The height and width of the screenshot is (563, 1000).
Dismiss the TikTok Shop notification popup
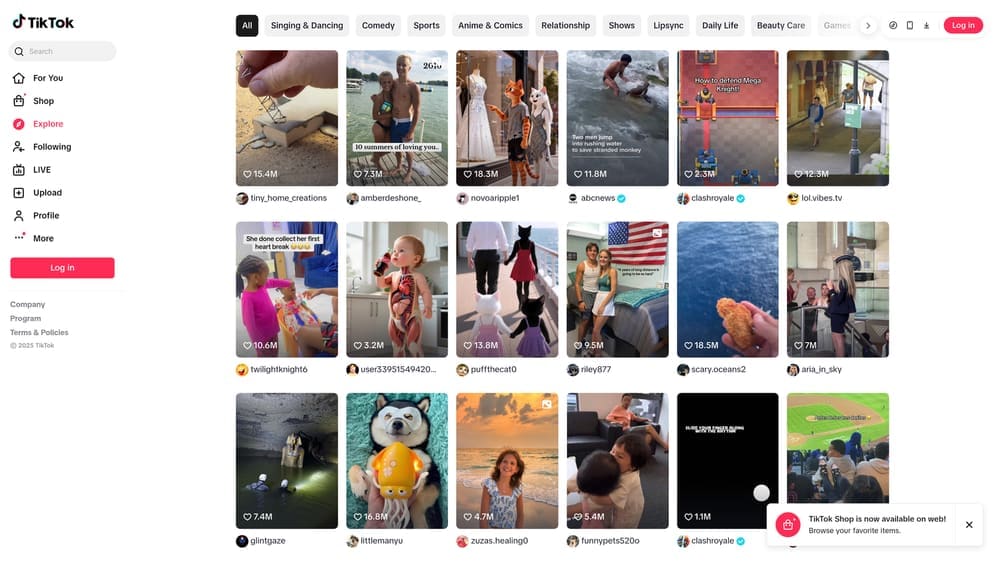(969, 525)
